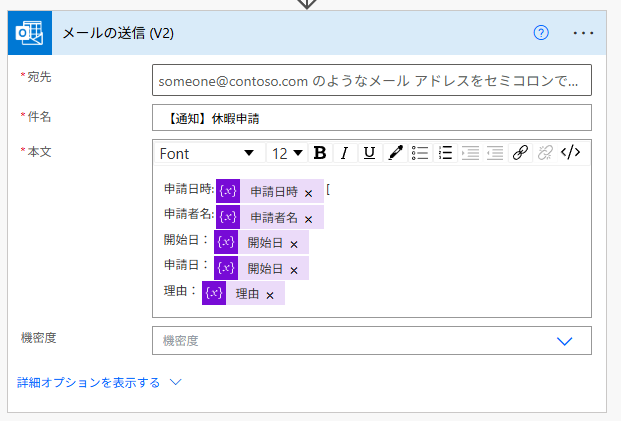This screenshot has width=621, height=421.
Task: Remove the 申請者名 dynamic token
Action: click(x=309, y=219)
